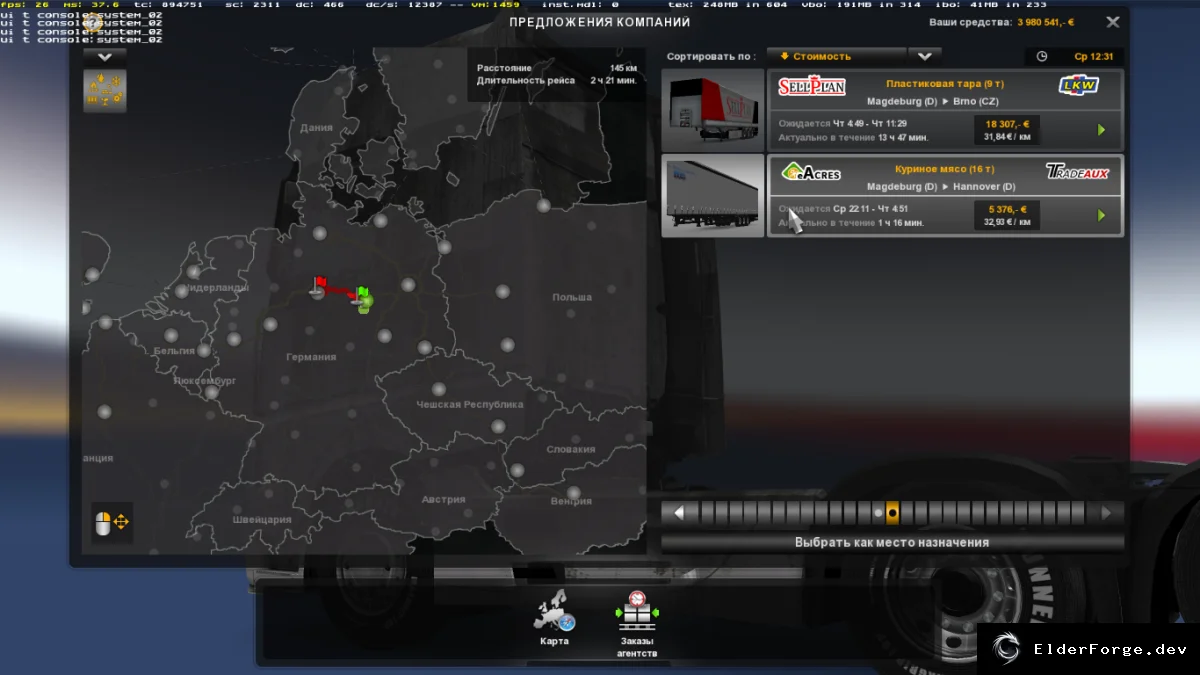The width and height of the screenshot is (1200, 675).
Task: Click the 18 307,- € price
Action: (1007, 124)
